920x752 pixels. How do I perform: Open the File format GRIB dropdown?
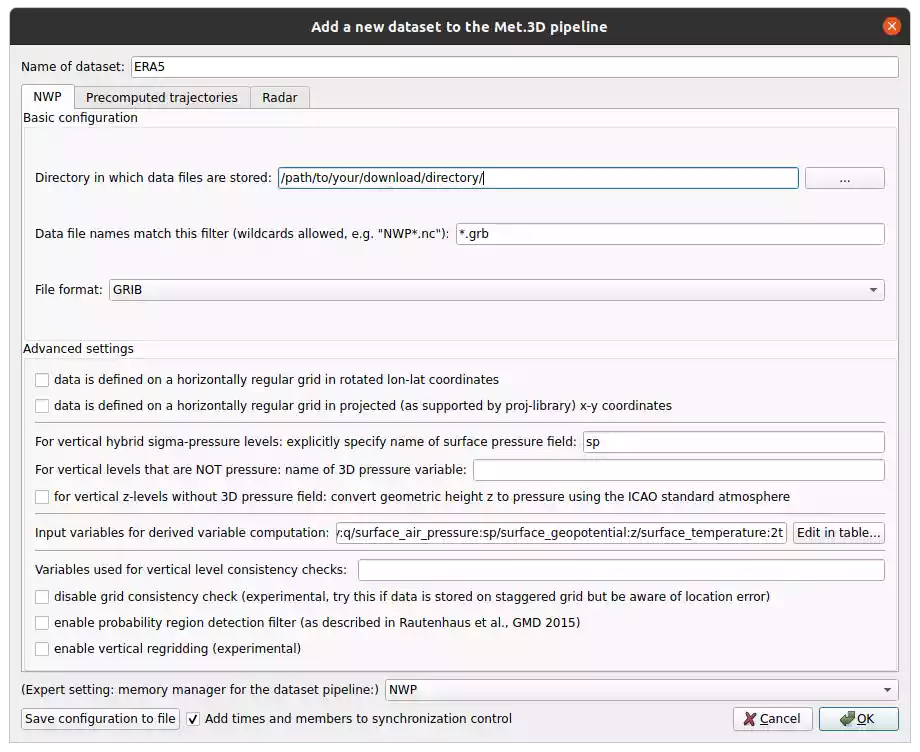[x=496, y=290]
